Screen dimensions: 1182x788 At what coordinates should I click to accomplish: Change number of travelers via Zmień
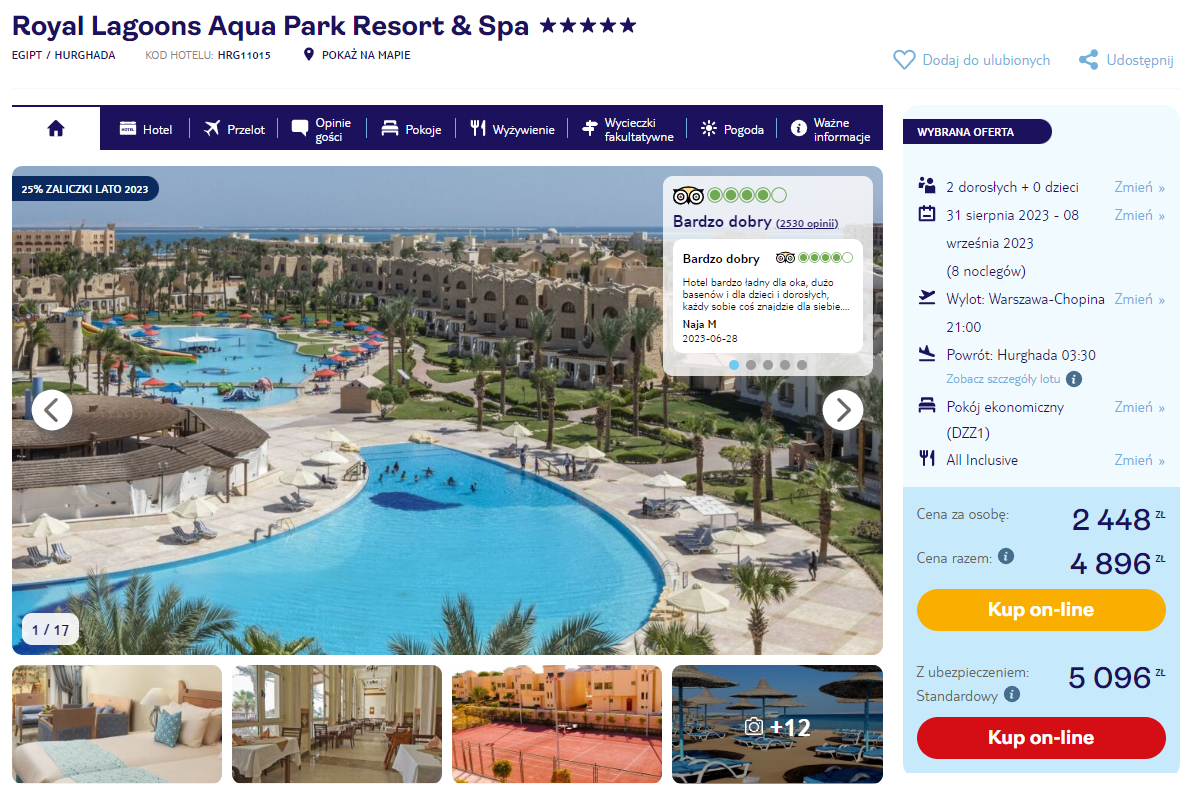coord(1139,187)
